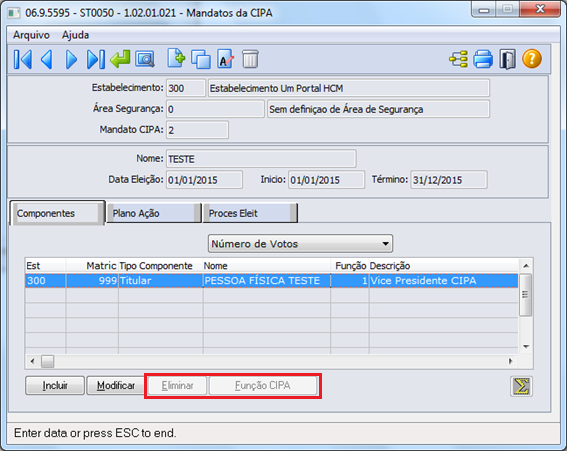The width and height of the screenshot is (568, 451).
Task: Click the copy record icon
Action: click(x=201, y=59)
